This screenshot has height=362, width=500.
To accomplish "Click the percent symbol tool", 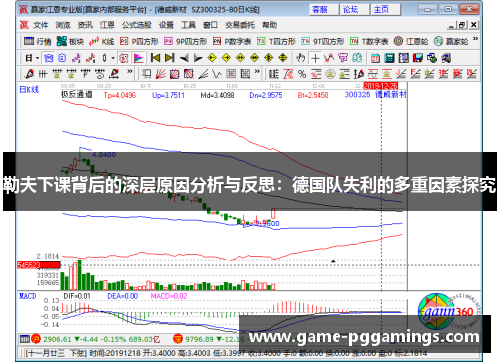I will coord(302,74).
